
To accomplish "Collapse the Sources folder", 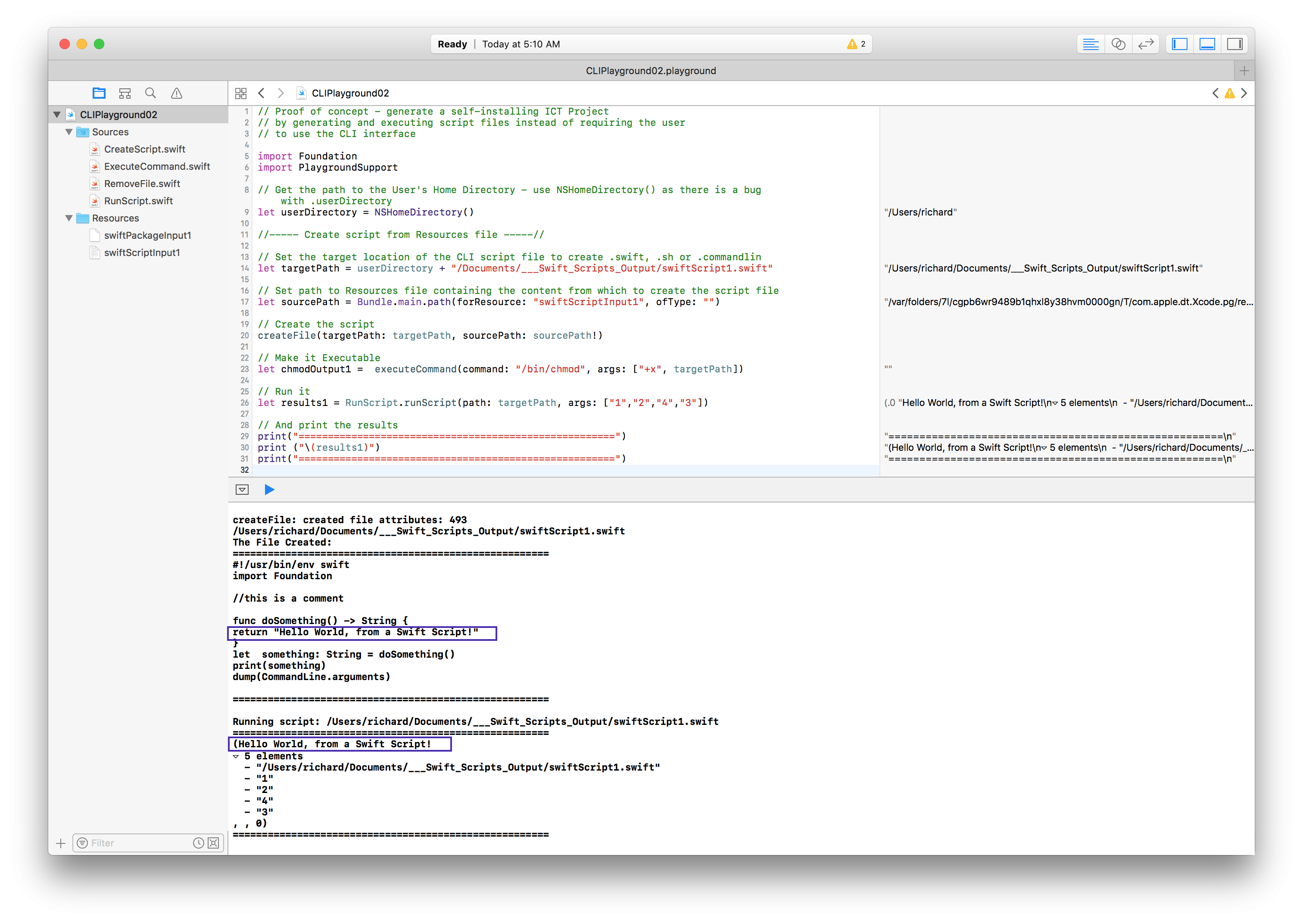I will (x=69, y=132).
